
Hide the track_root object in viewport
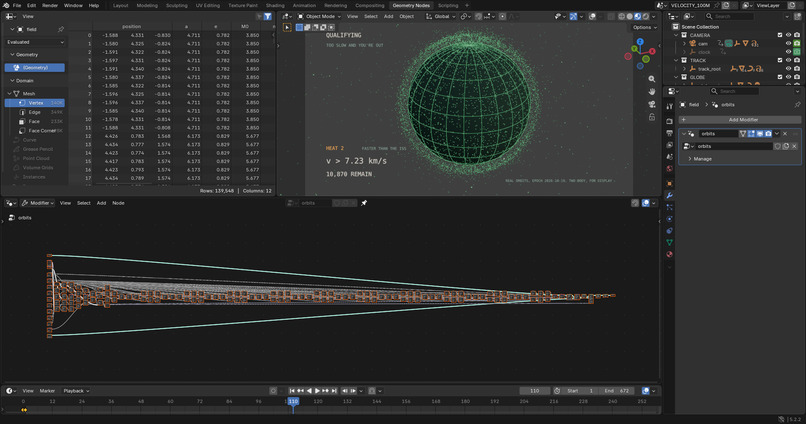[788, 69]
